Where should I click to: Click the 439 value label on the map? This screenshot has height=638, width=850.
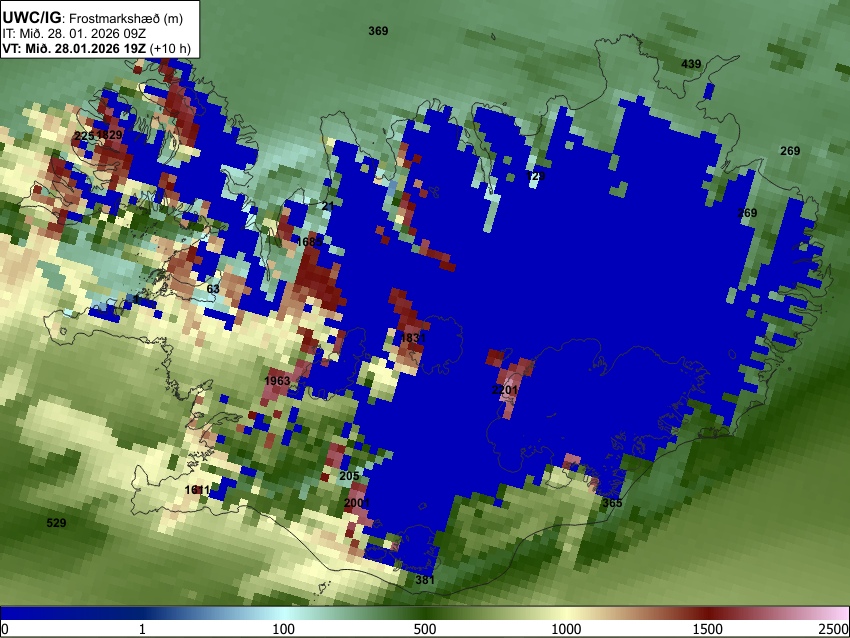tap(691, 64)
